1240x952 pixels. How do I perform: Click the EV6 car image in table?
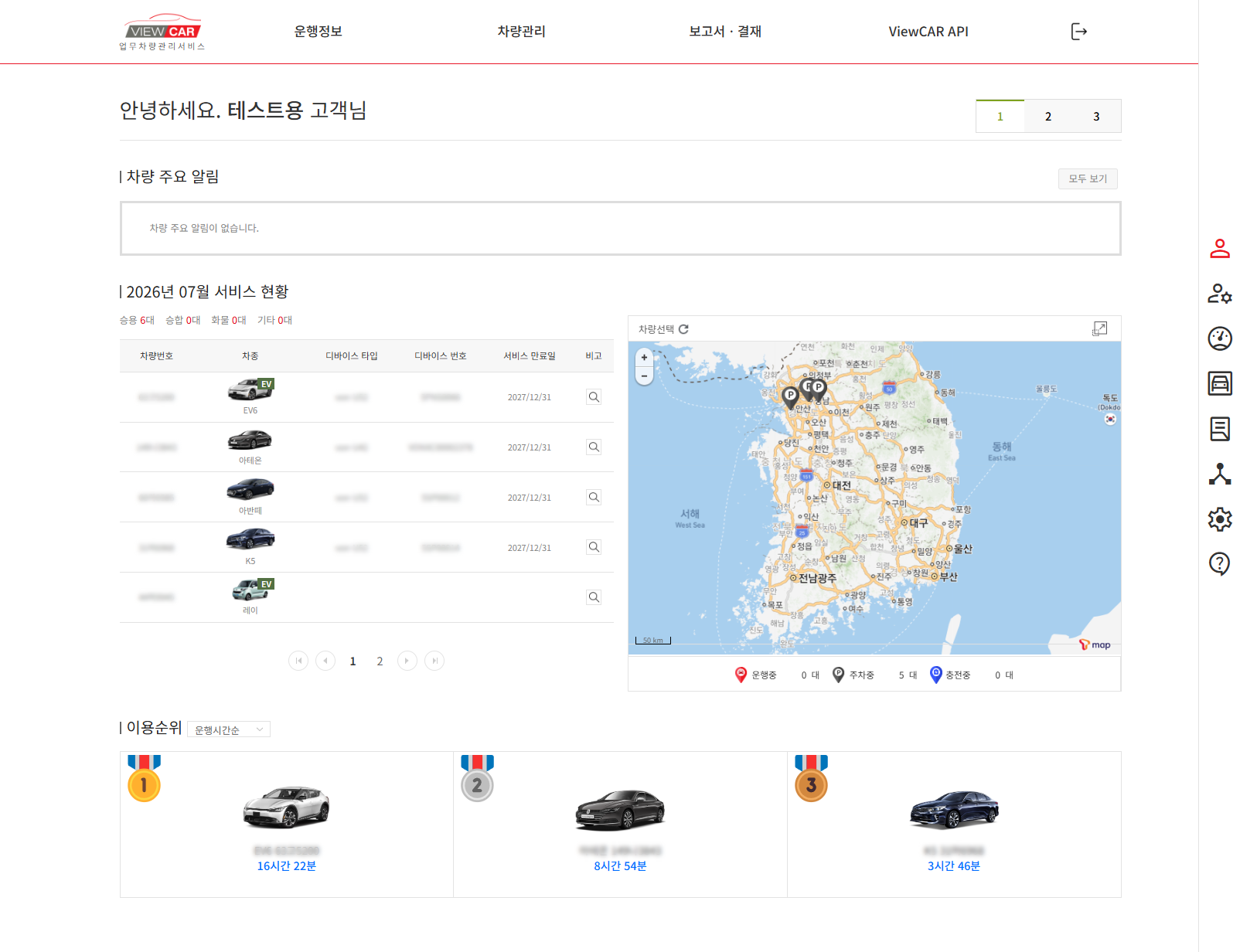(x=250, y=389)
